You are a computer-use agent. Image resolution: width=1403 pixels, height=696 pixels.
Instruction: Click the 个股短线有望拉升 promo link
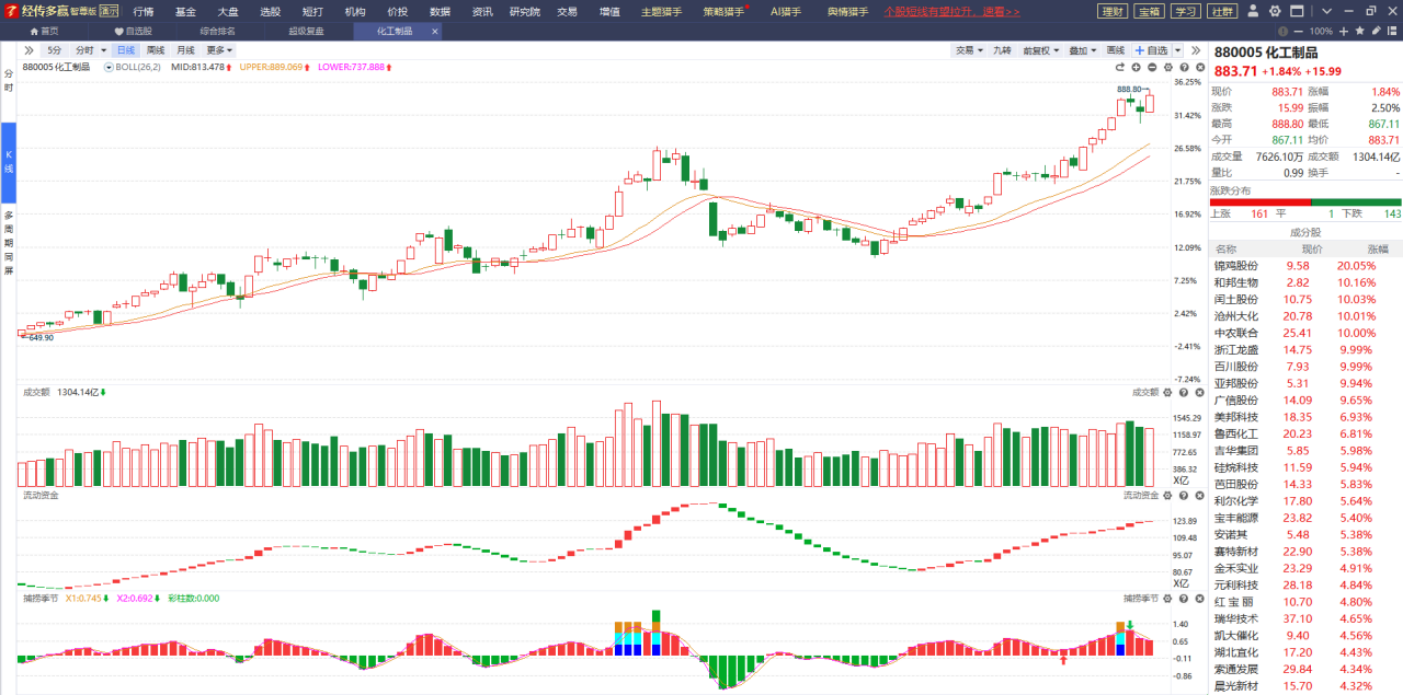(951, 11)
